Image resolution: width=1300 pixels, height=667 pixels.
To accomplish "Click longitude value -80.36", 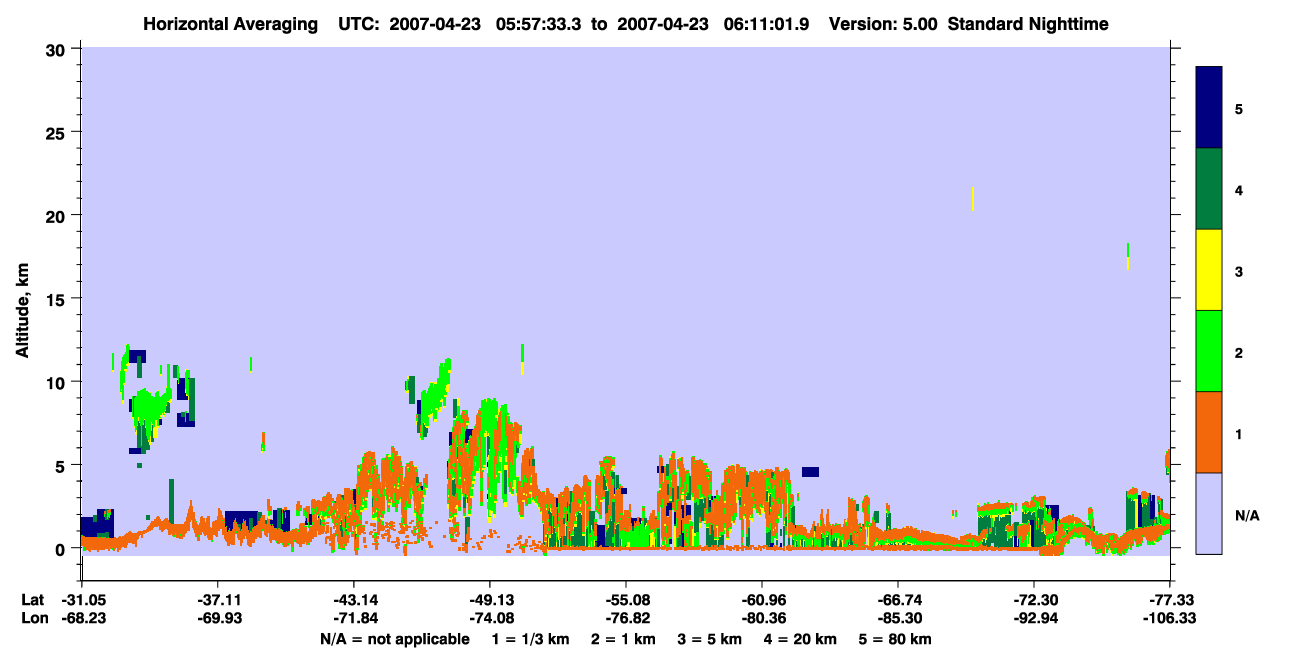I will [761, 619].
